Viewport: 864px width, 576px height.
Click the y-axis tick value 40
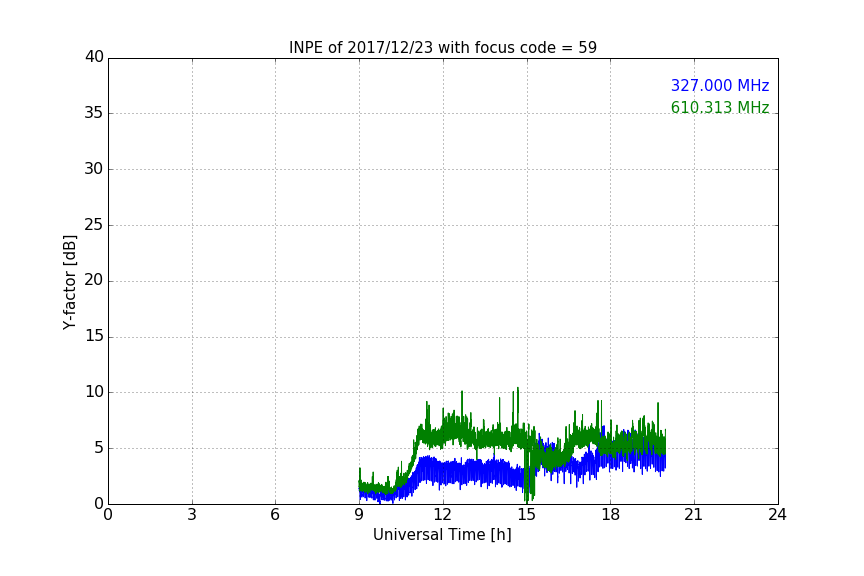point(94,57)
